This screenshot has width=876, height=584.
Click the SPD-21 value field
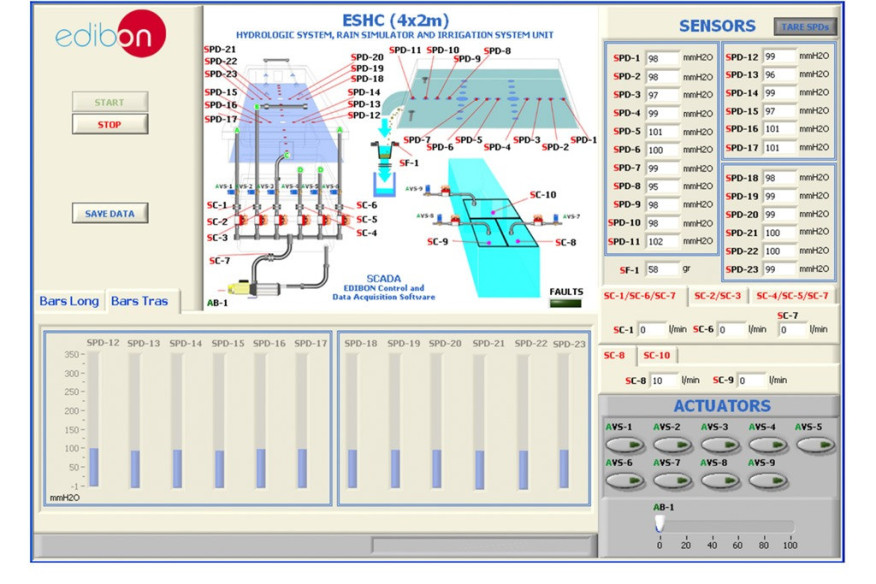click(x=780, y=233)
